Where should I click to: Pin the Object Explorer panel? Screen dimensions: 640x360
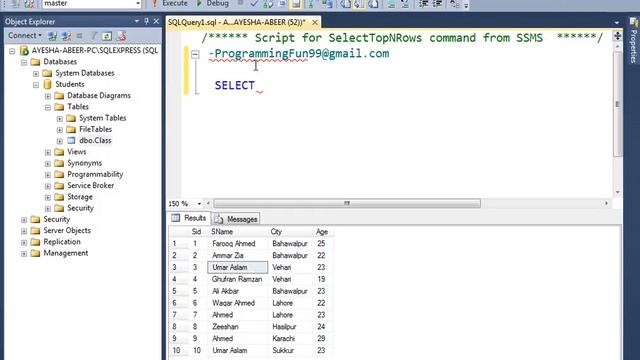coord(147,21)
